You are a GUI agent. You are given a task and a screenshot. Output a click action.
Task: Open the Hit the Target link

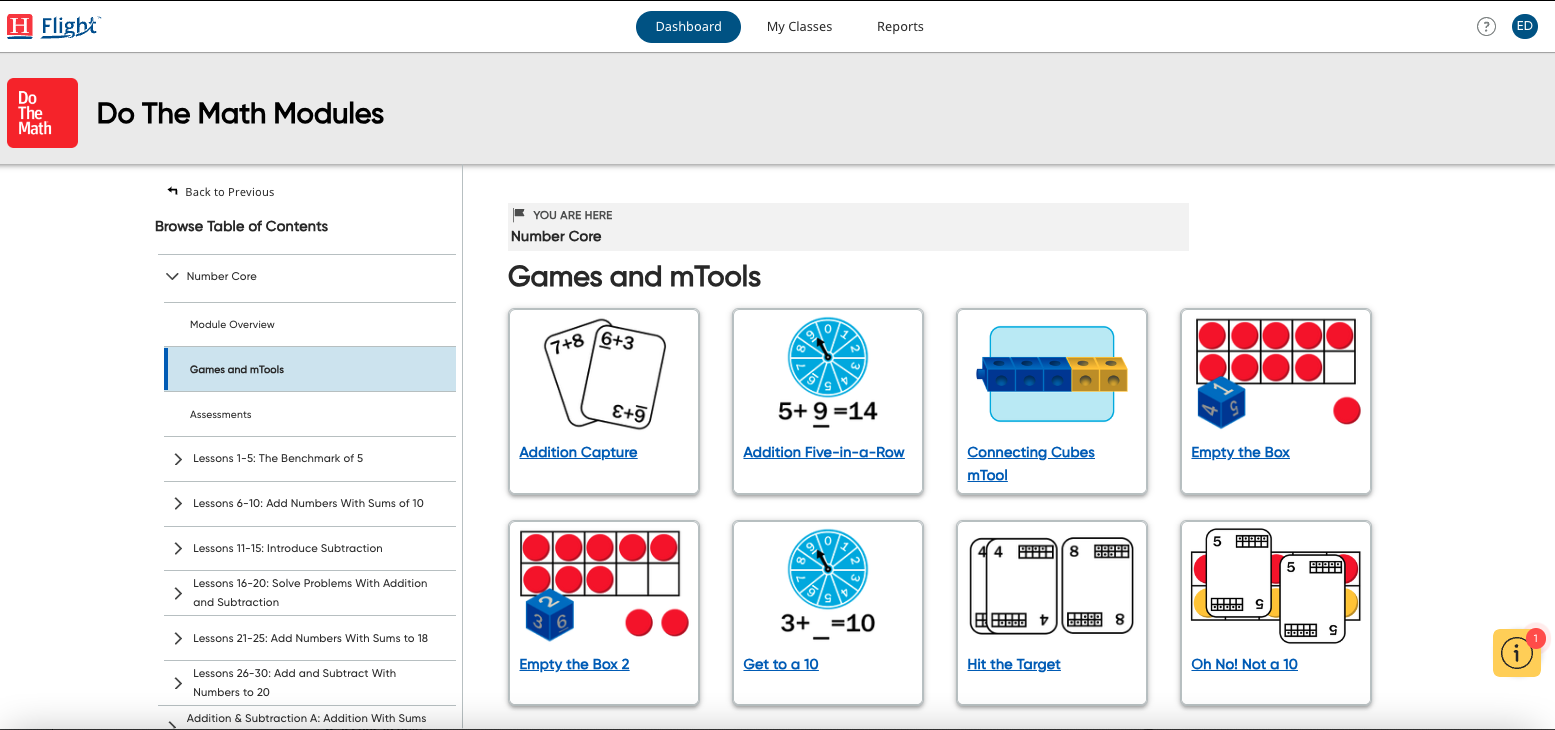tap(1013, 664)
